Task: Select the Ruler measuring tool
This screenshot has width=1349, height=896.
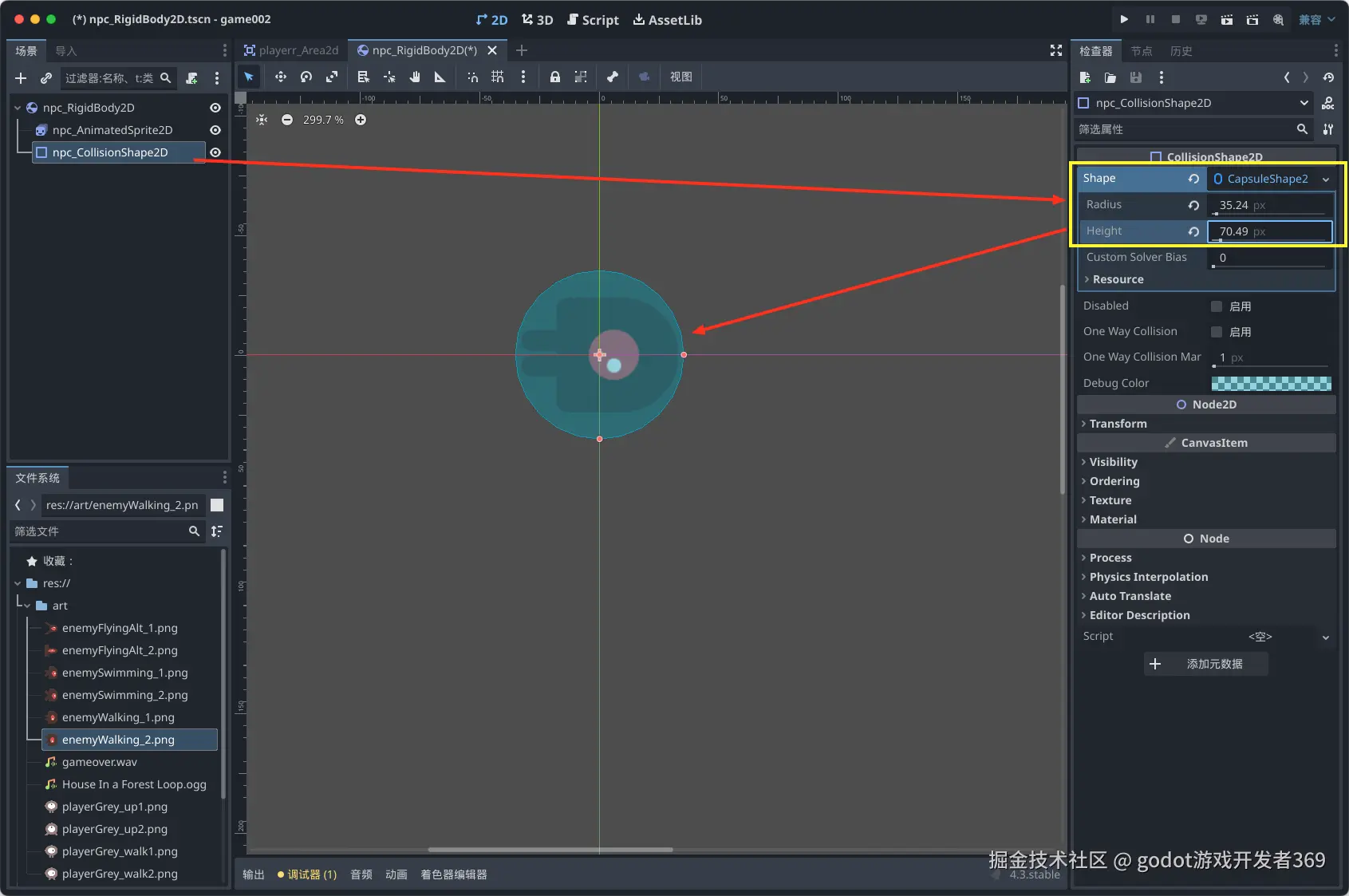Action: click(x=440, y=77)
